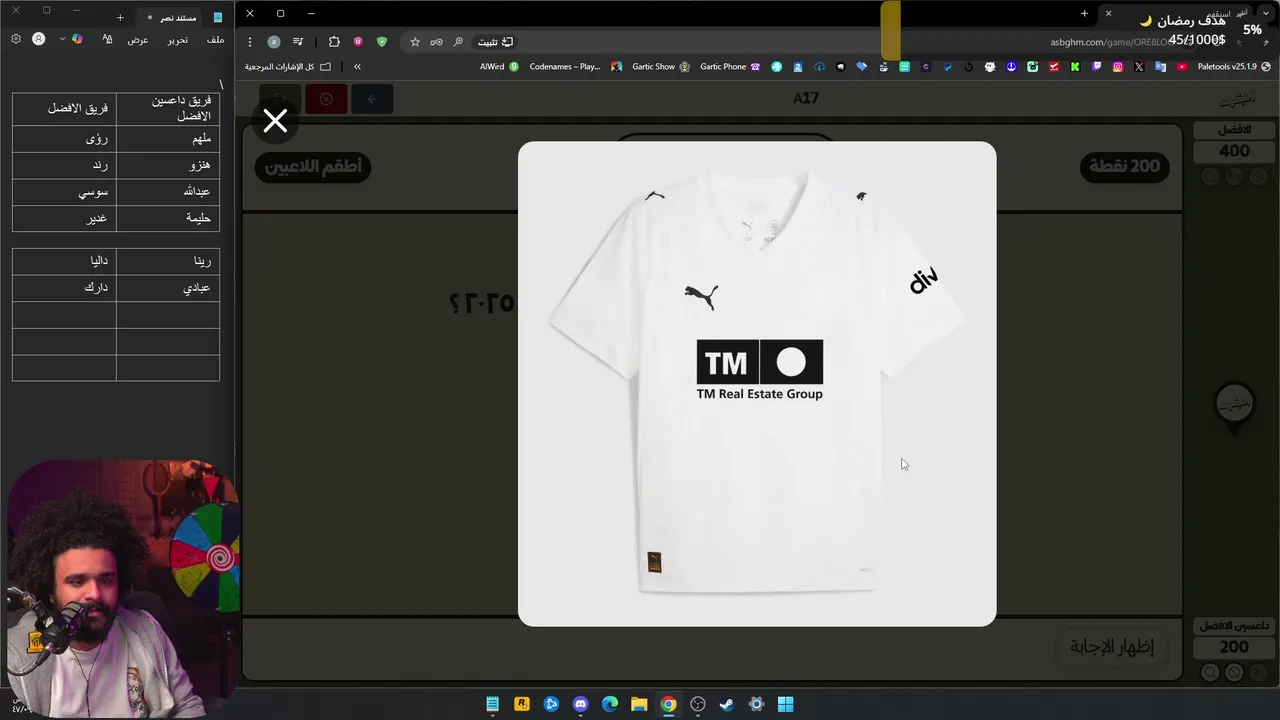Open a new Chrome tab
Viewport: 1280px width, 720px height.
click(1084, 13)
